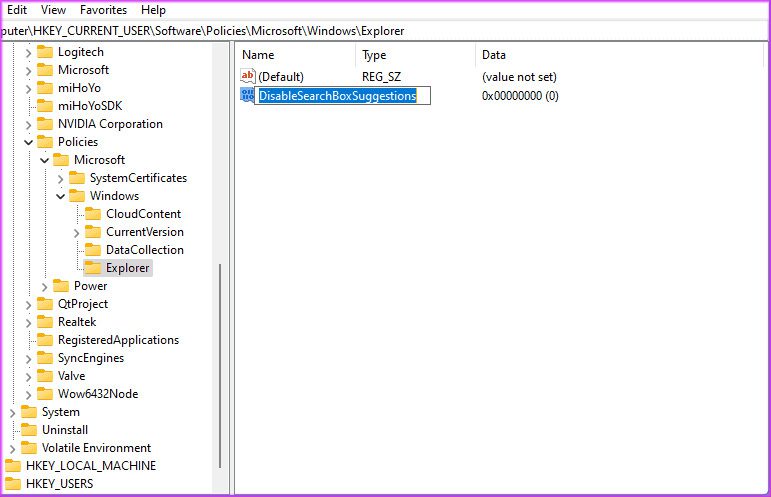771x497 pixels.
Task: Click the RegisteredApplications folder icon
Action: click(x=45, y=340)
